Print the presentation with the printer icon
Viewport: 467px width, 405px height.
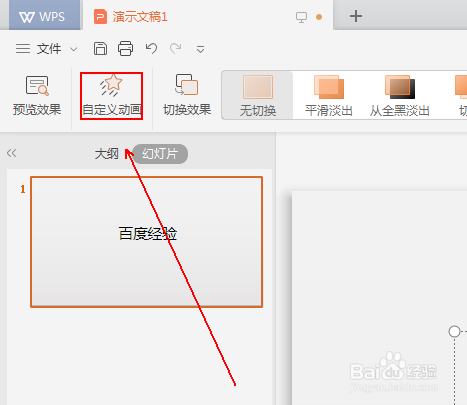tap(125, 49)
